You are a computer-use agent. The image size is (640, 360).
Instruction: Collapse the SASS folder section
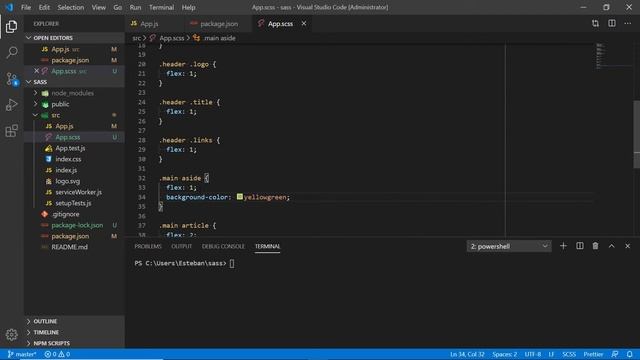coord(29,82)
